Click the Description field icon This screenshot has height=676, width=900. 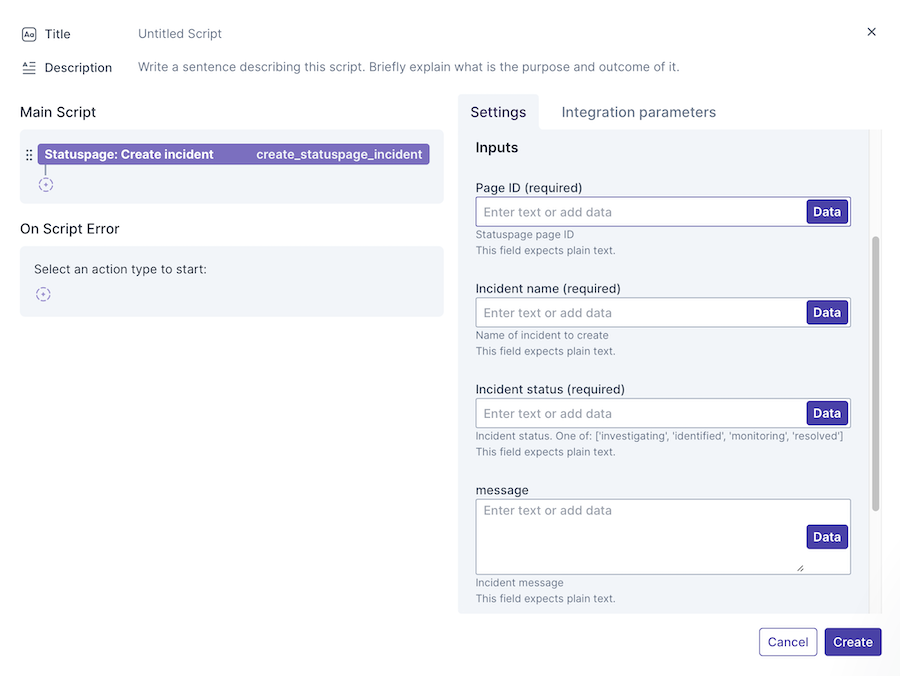(x=29, y=68)
